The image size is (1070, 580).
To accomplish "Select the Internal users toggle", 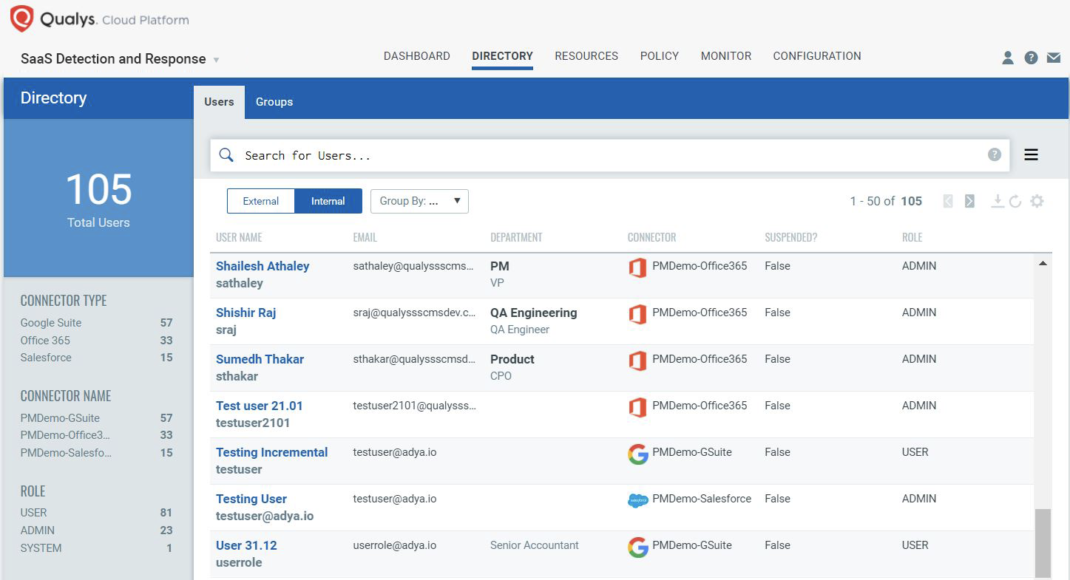I will tap(328, 201).
